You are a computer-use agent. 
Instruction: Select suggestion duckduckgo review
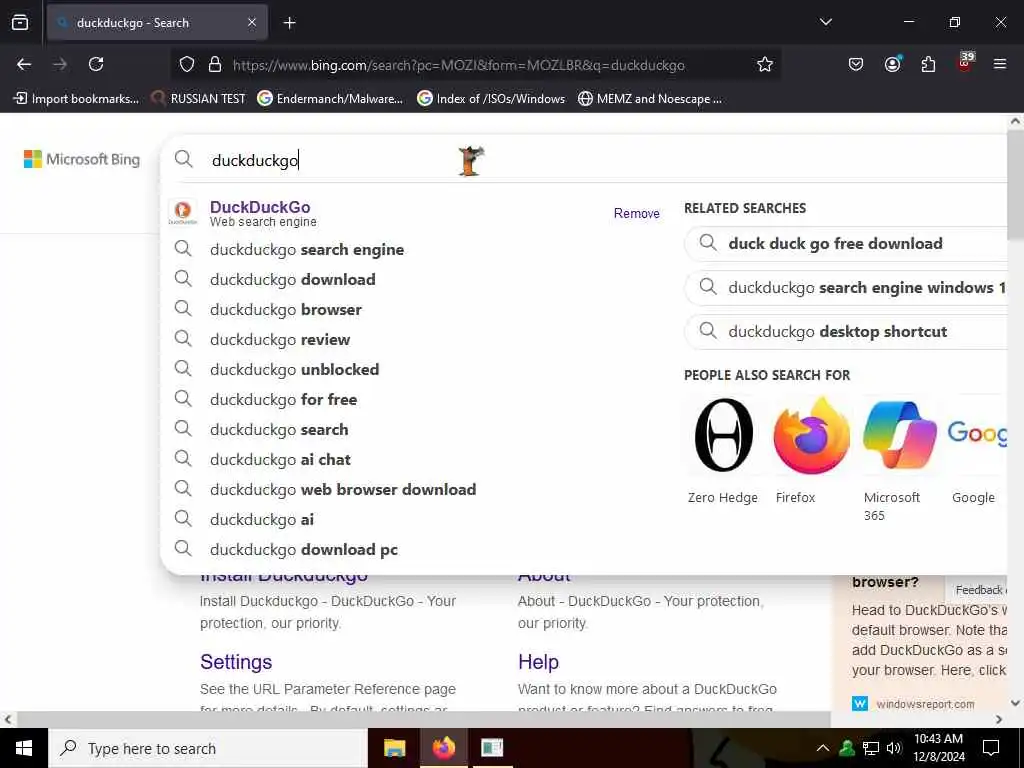coord(280,340)
